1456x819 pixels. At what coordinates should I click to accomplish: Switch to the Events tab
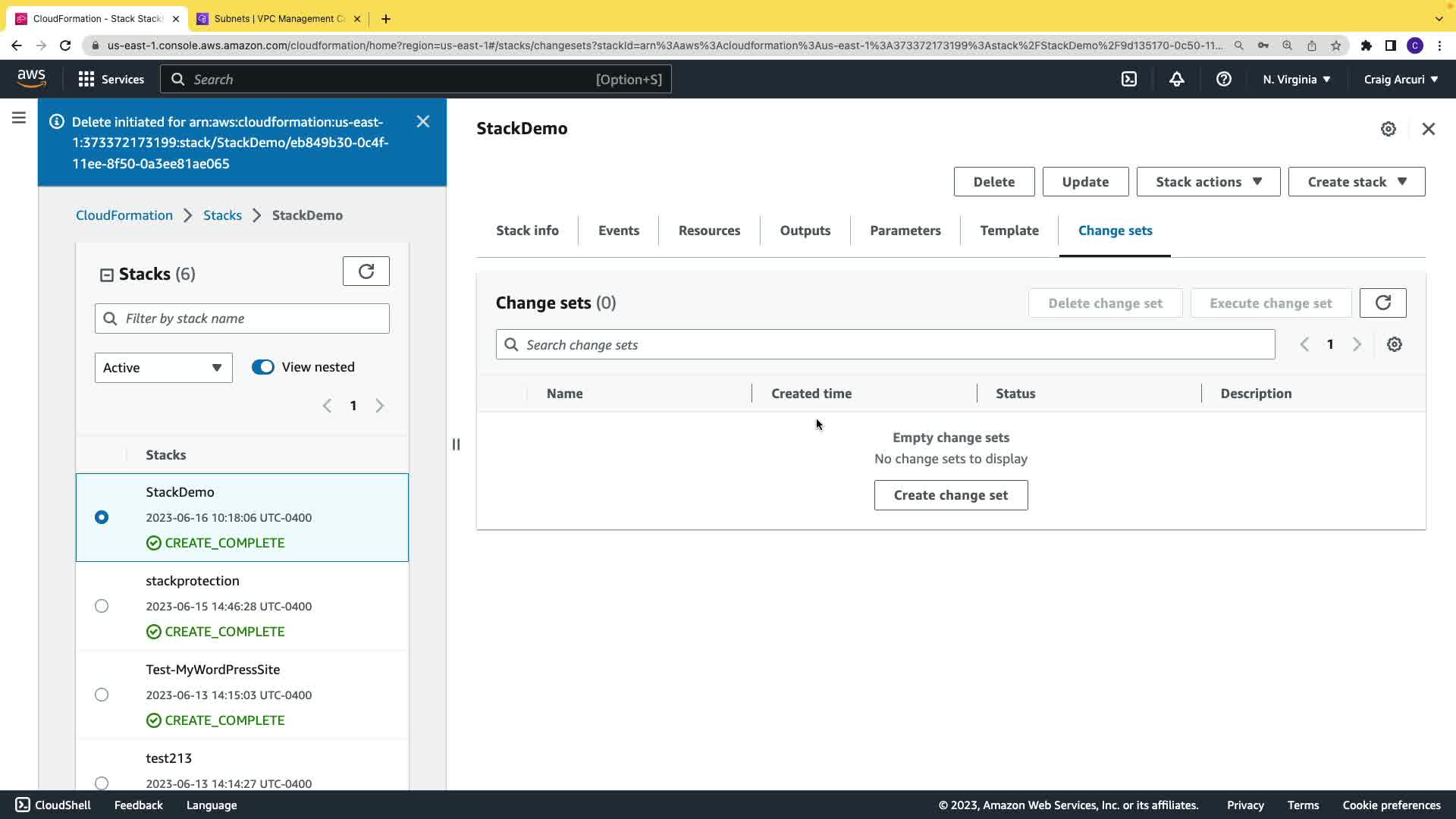point(618,231)
